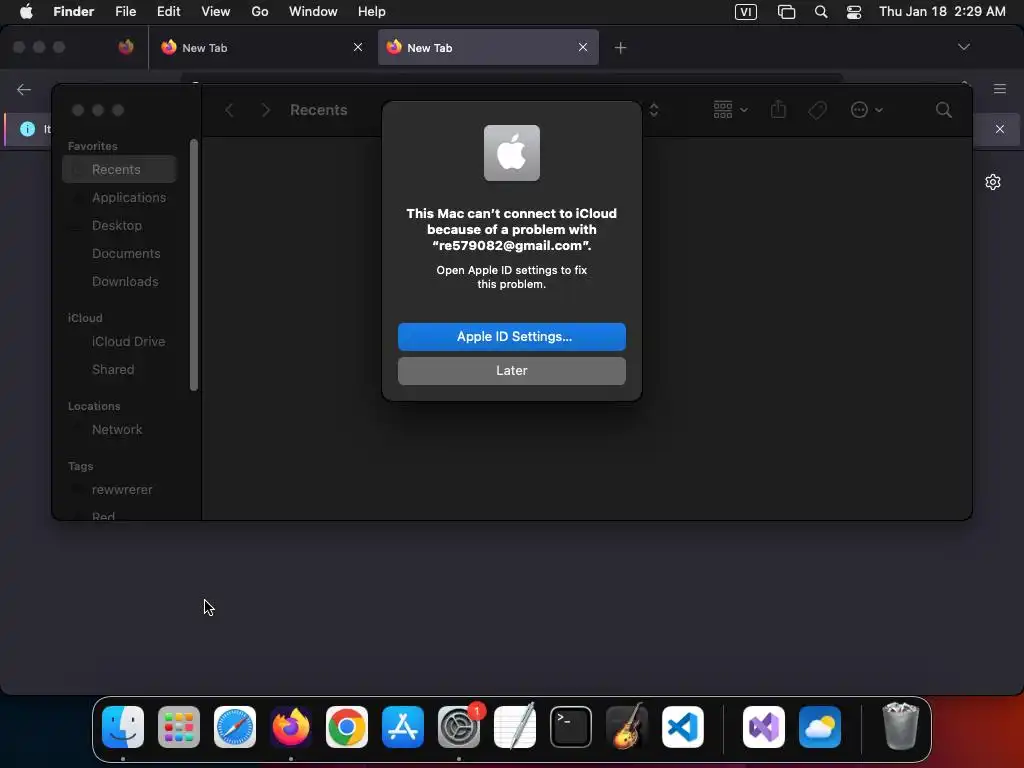Screen dimensions: 1024x768
Task: Open Spotlight search in menu bar
Action: click(821, 12)
